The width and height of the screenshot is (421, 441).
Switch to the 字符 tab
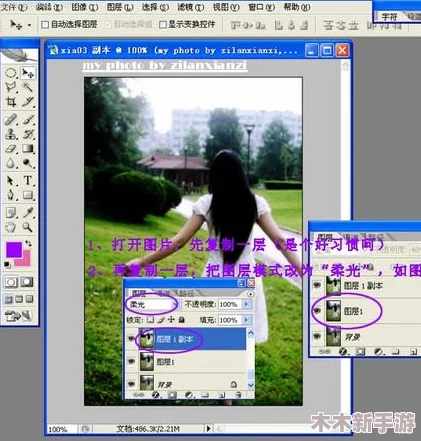[389, 16]
